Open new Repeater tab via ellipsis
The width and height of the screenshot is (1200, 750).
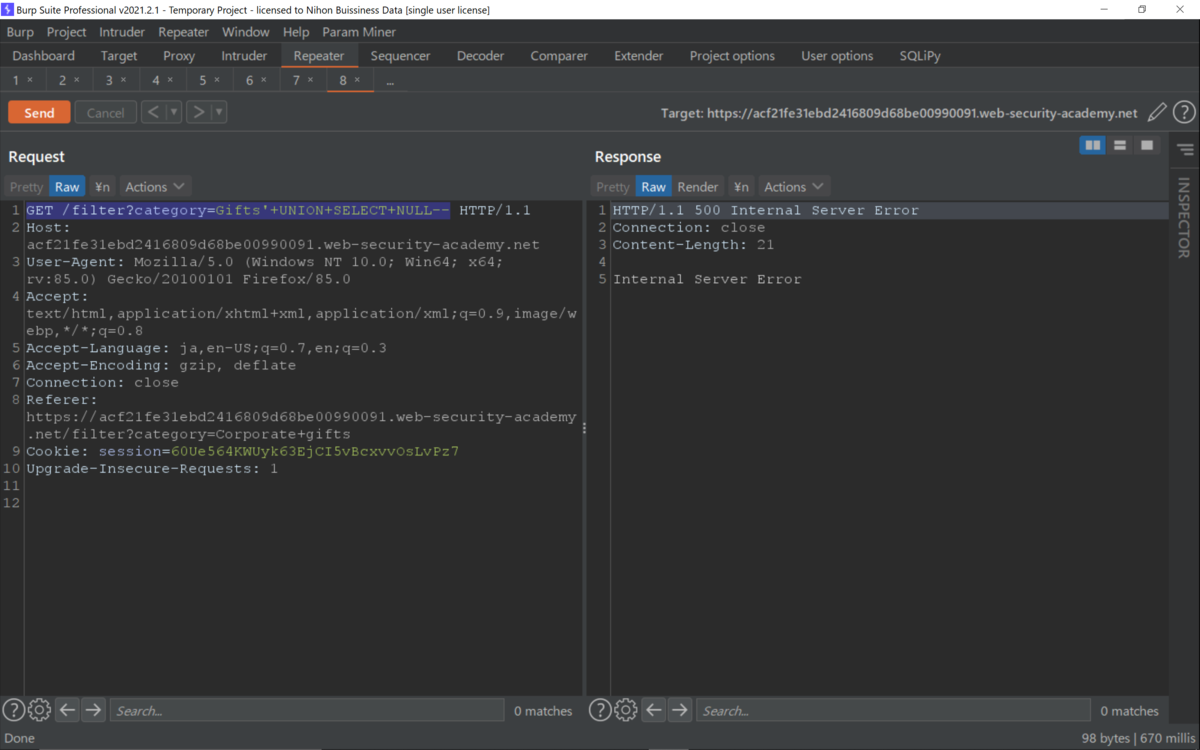(x=390, y=81)
